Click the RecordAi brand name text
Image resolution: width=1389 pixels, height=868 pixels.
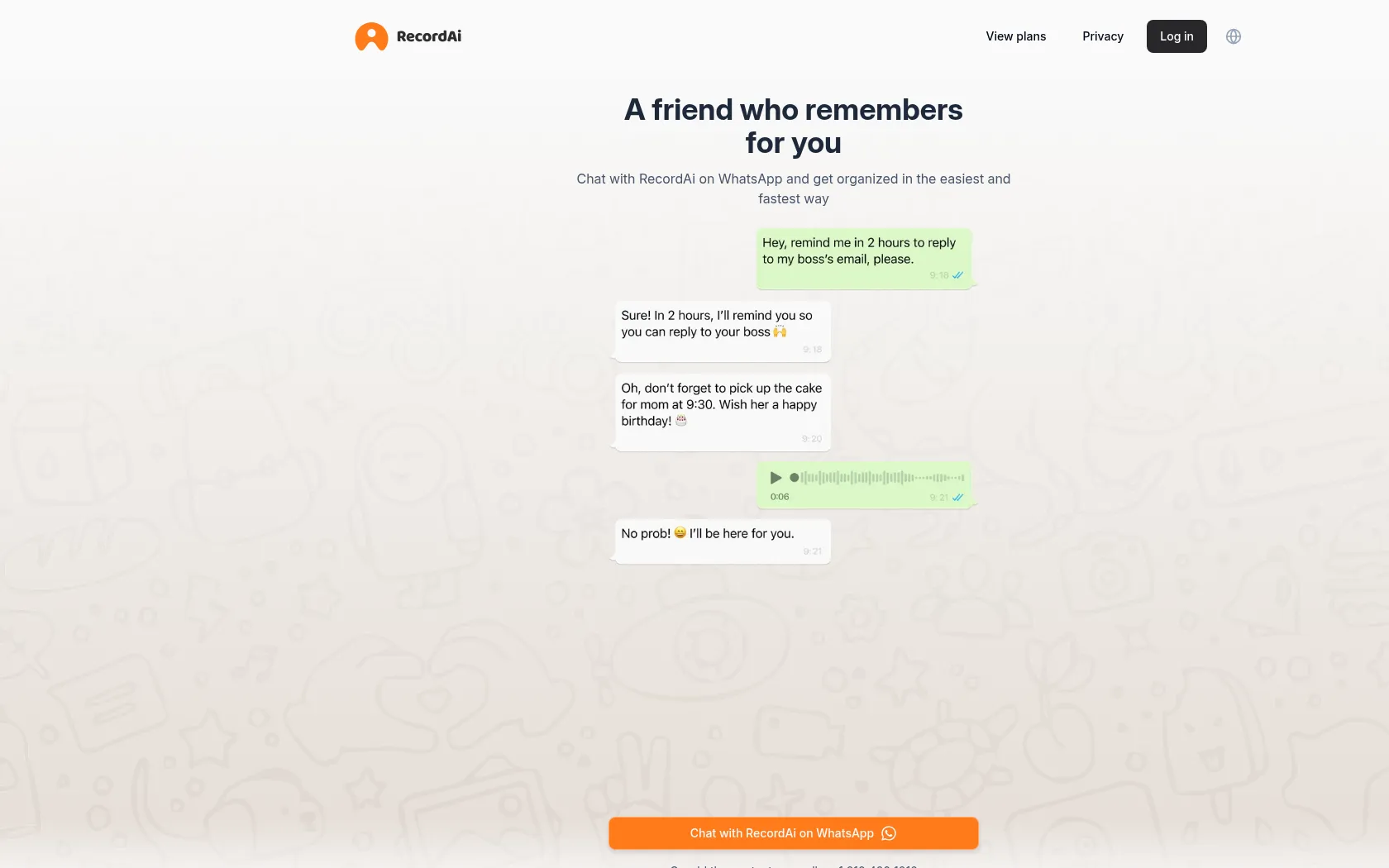(x=429, y=36)
